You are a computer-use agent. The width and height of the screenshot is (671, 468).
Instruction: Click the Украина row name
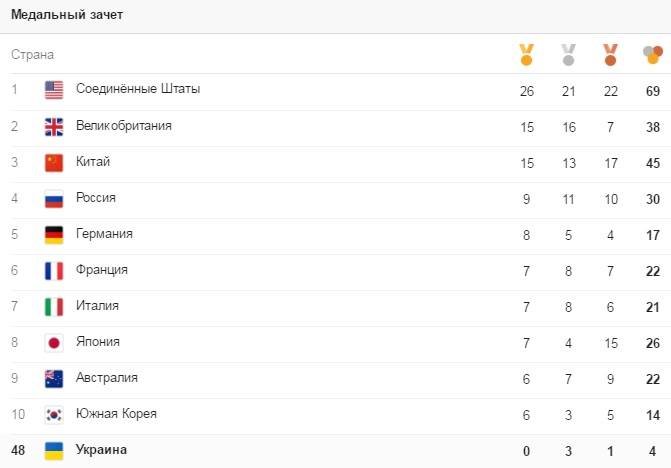[x=101, y=449]
